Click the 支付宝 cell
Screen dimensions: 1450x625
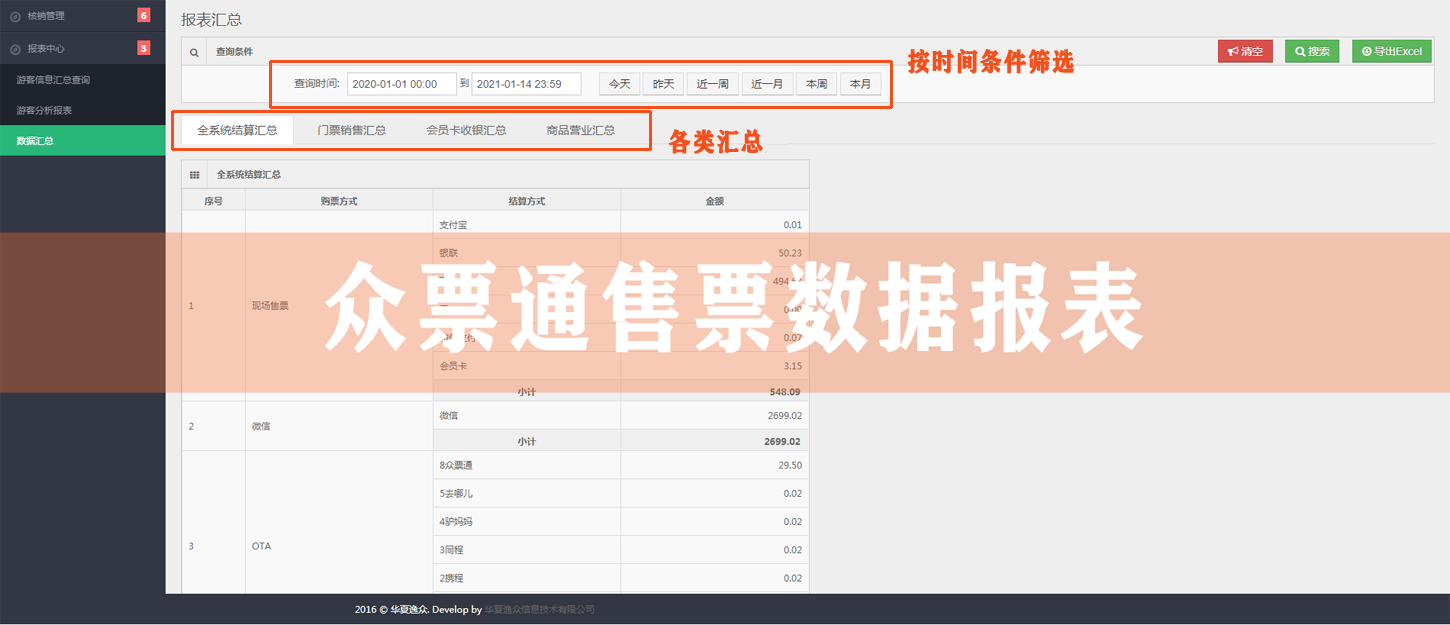[x=527, y=225]
